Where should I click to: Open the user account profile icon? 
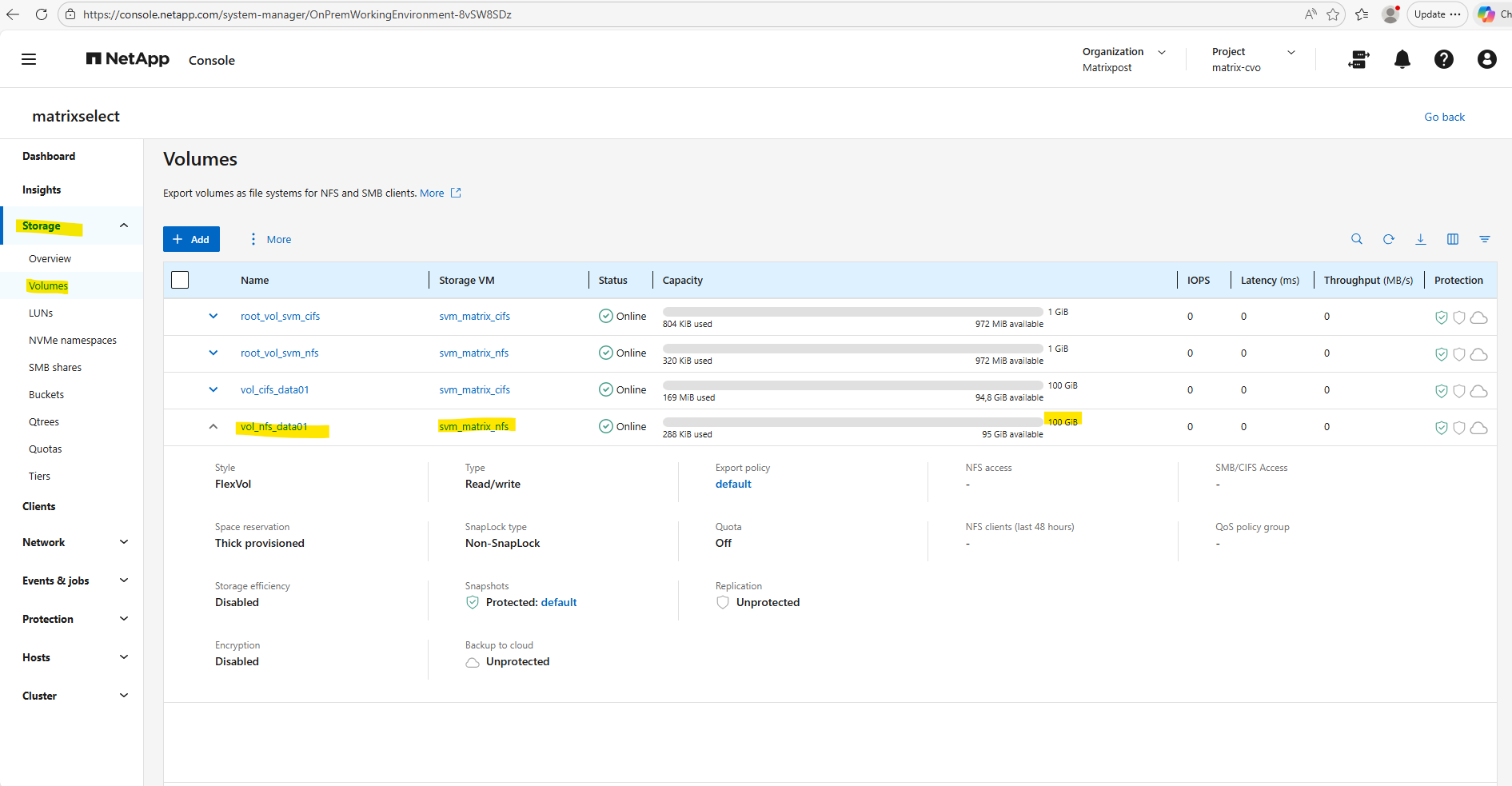tap(1486, 60)
